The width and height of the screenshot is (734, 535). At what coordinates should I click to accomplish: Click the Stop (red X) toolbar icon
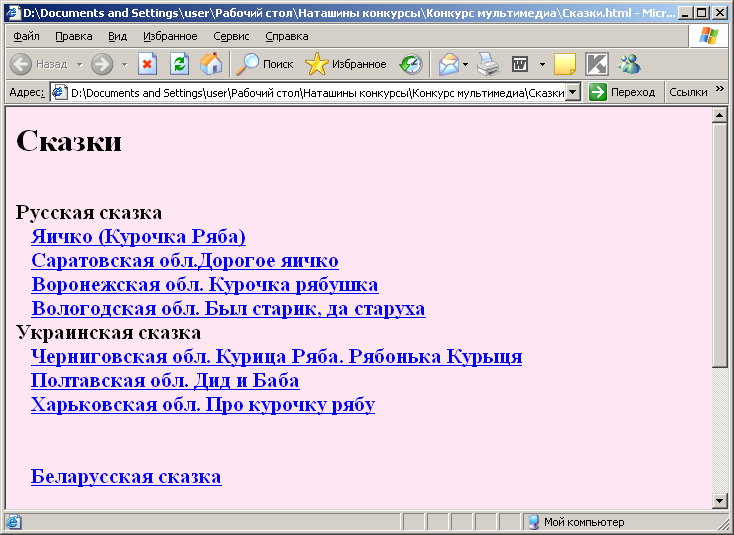[147, 64]
